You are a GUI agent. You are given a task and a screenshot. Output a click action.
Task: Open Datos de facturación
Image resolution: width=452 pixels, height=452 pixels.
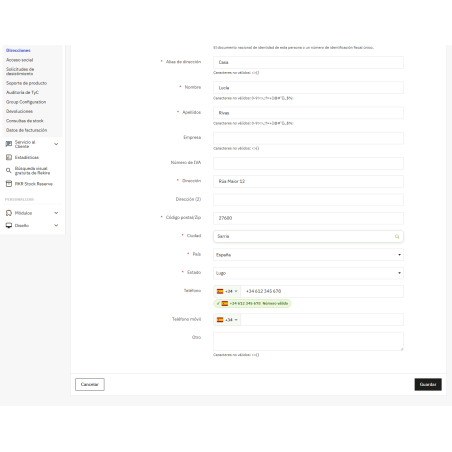[x=27, y=130]
